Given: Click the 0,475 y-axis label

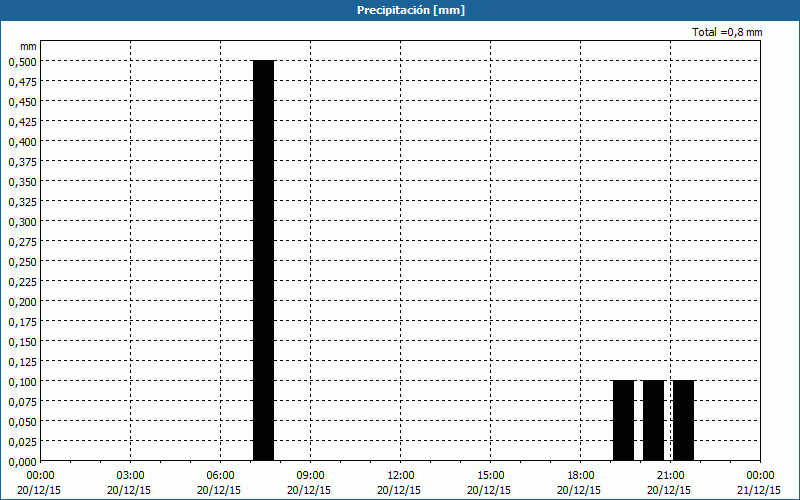Looking at the screenshot, I should pos(22,82).
